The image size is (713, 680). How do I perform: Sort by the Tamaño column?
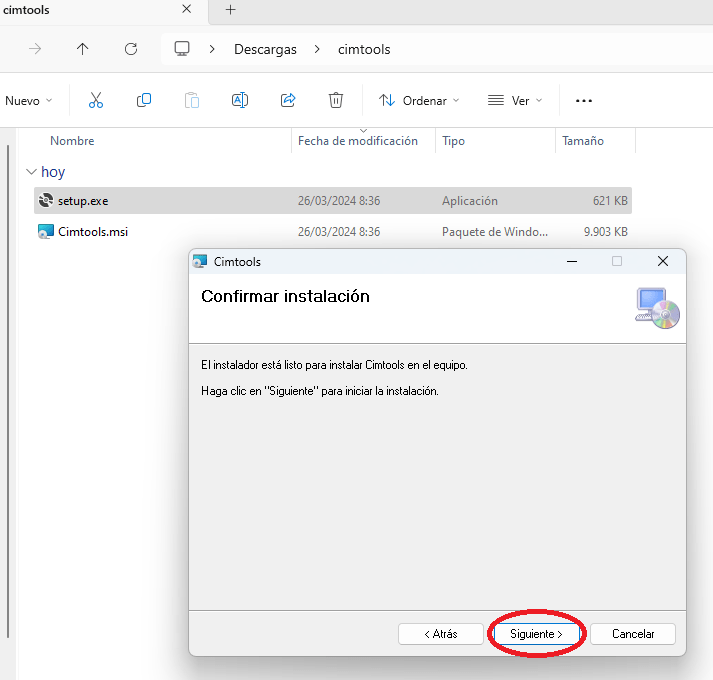(x=582, y=141)
